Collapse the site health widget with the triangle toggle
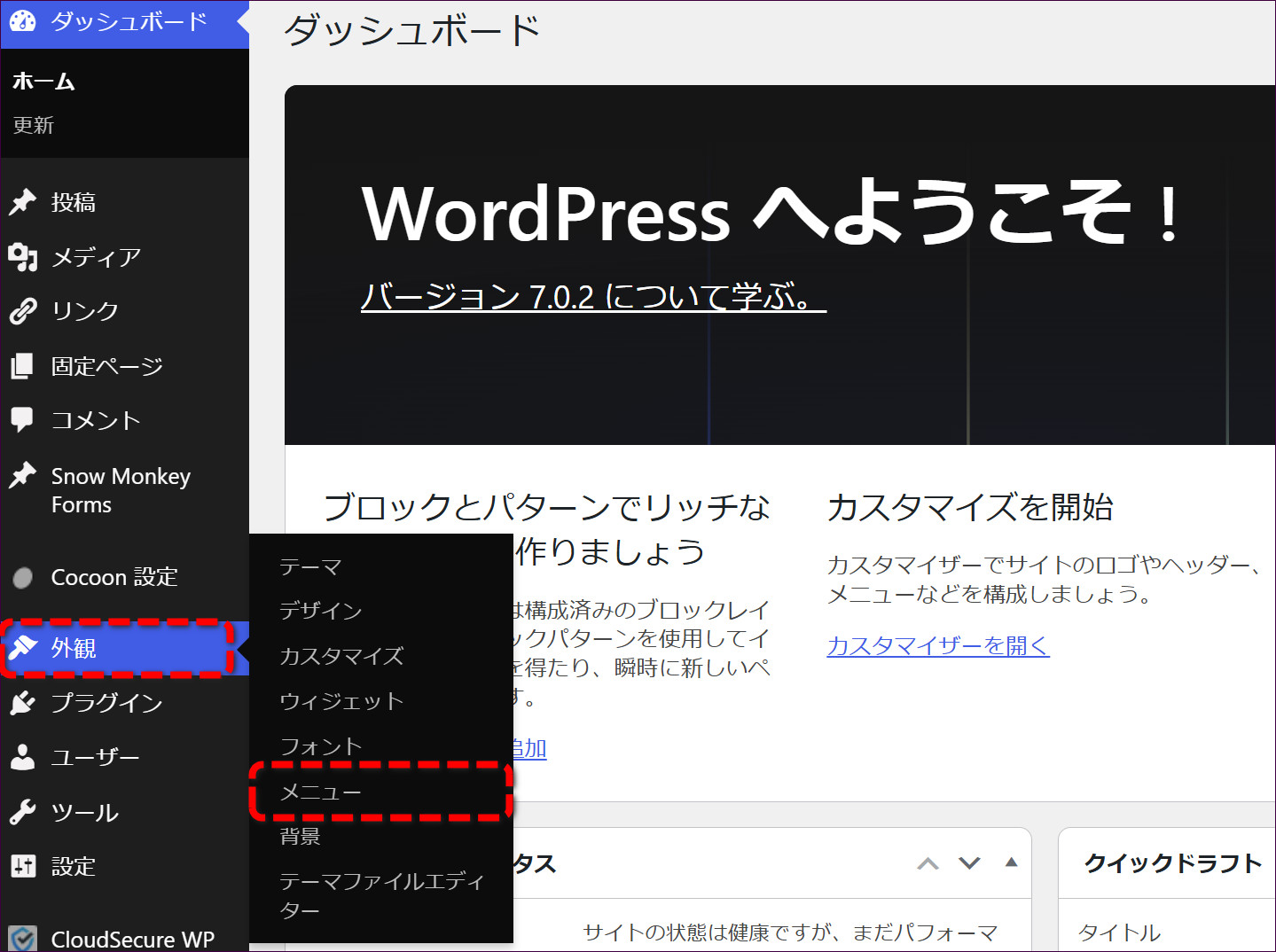Screen dimensions: 1276x952 [1011, 862]
